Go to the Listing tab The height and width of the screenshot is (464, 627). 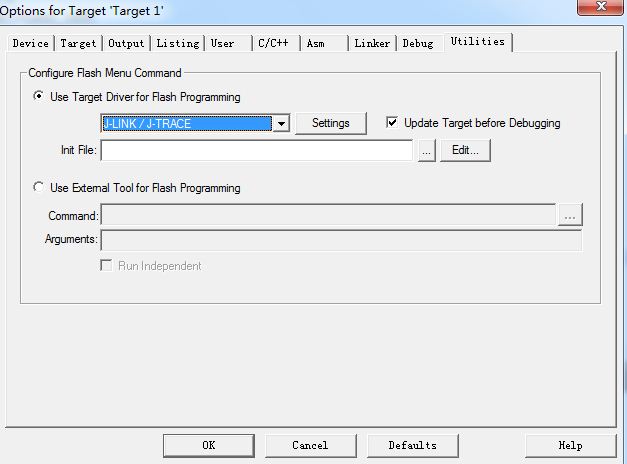(178, 43)
